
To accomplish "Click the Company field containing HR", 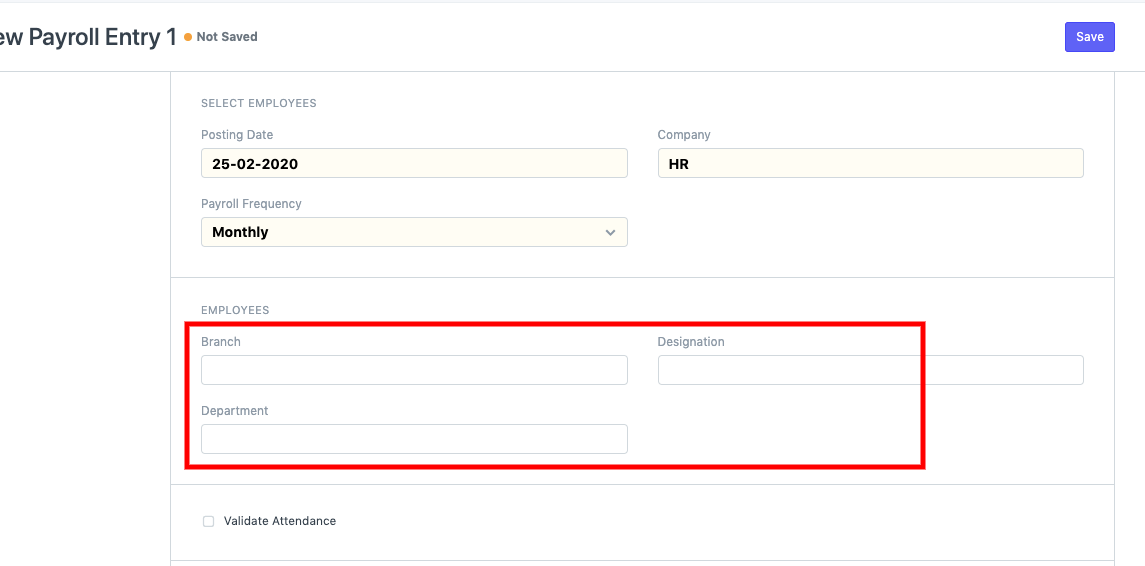I will (x=870, y=164).
